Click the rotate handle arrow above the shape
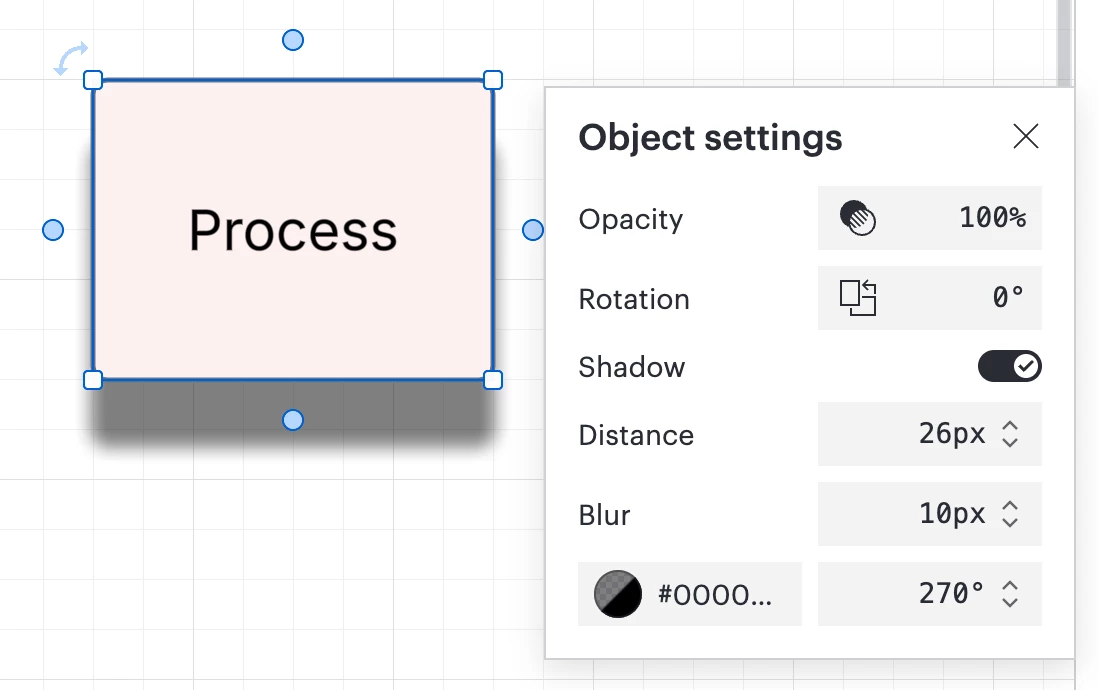This screenshot has height=690, width=1098. [71, 57]
